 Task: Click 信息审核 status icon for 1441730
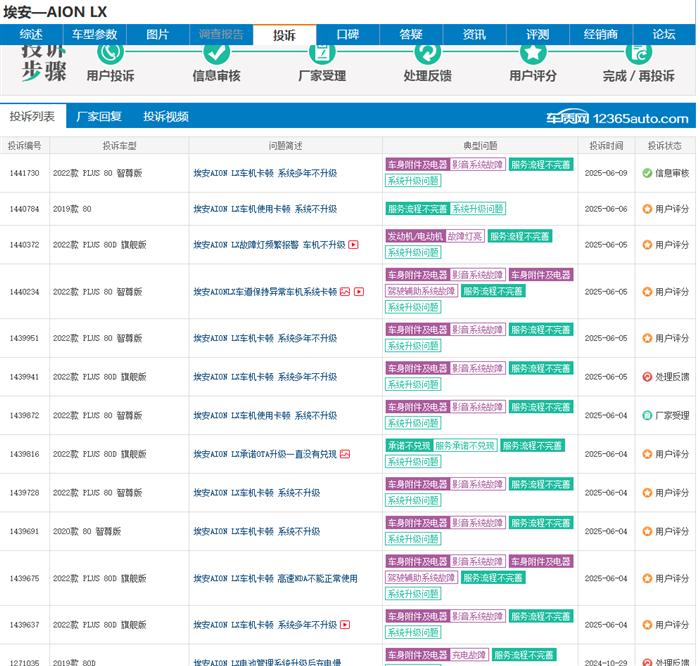click(647, 173)
